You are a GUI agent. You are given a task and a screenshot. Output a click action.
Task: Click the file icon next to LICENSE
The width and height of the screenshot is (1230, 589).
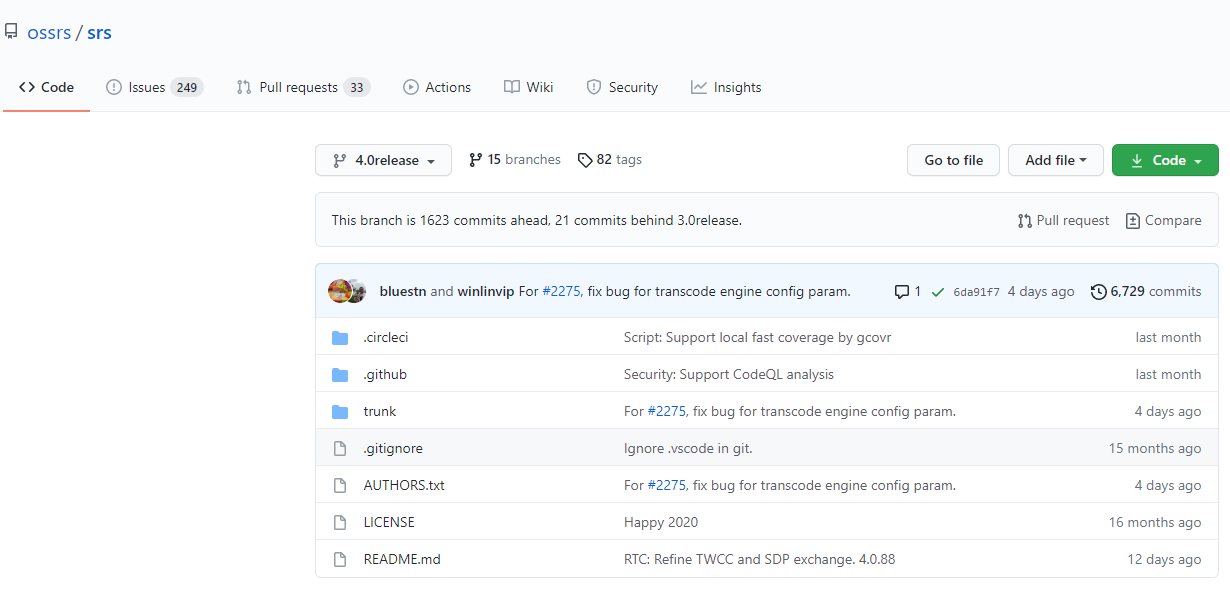point(340,523)
